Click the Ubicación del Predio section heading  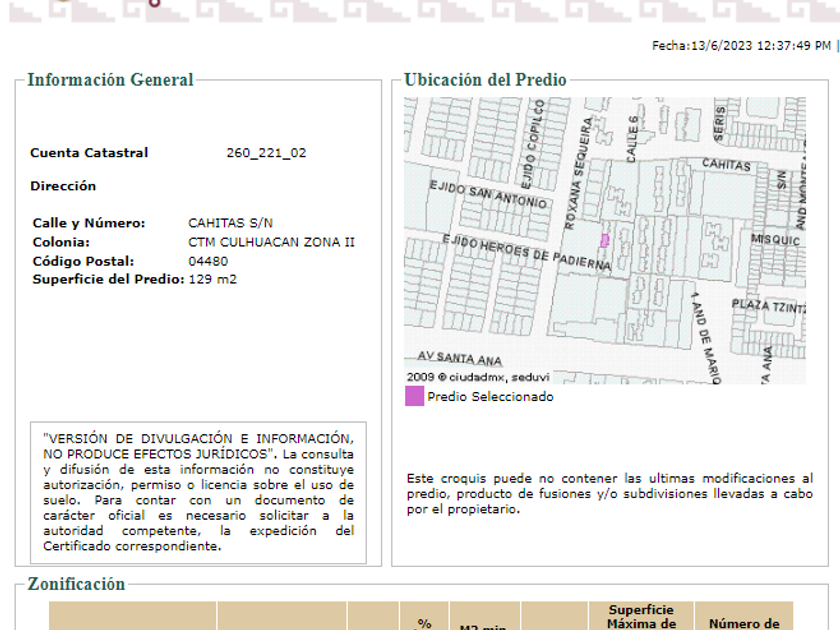pos(485,80)
